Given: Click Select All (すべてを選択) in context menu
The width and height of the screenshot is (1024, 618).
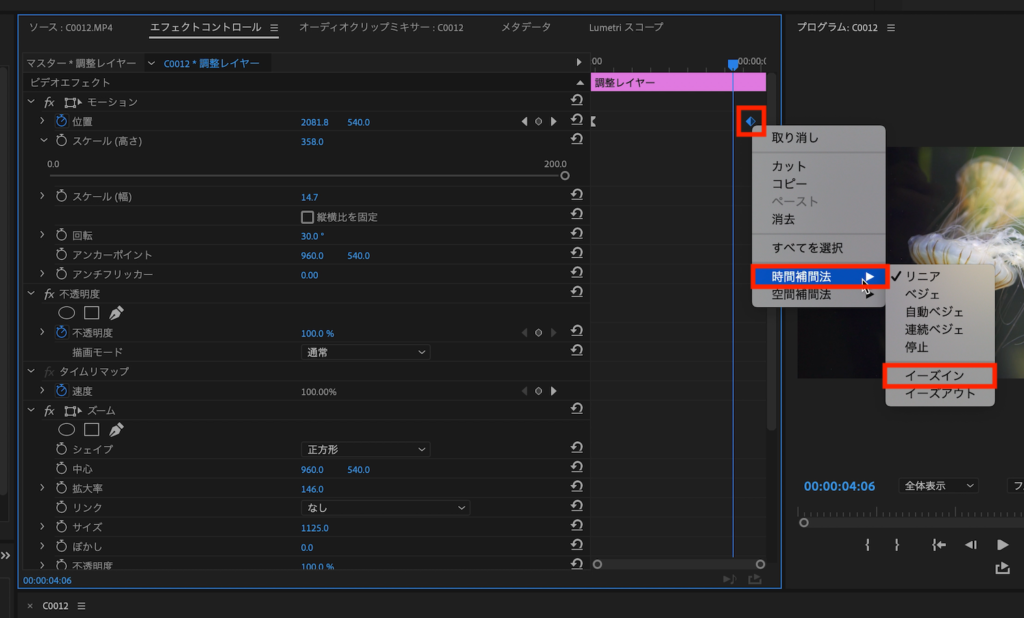Looking at the screenshot, I should (807, 248).
